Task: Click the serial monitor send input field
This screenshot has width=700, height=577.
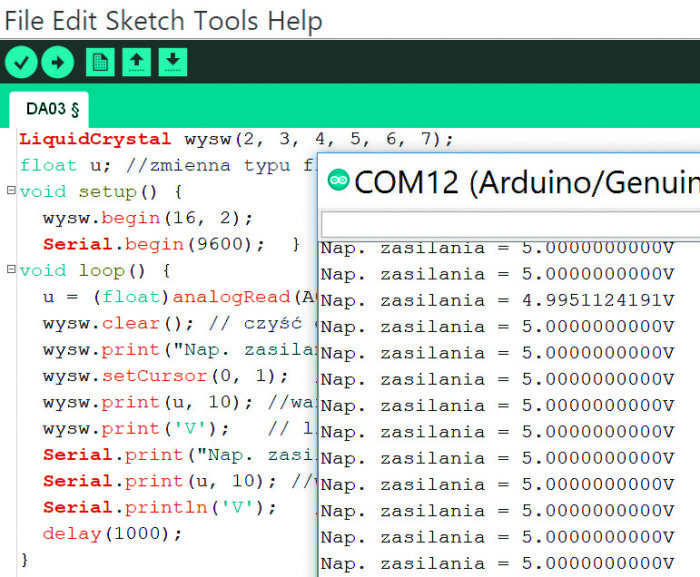Action: coord(510,222)
